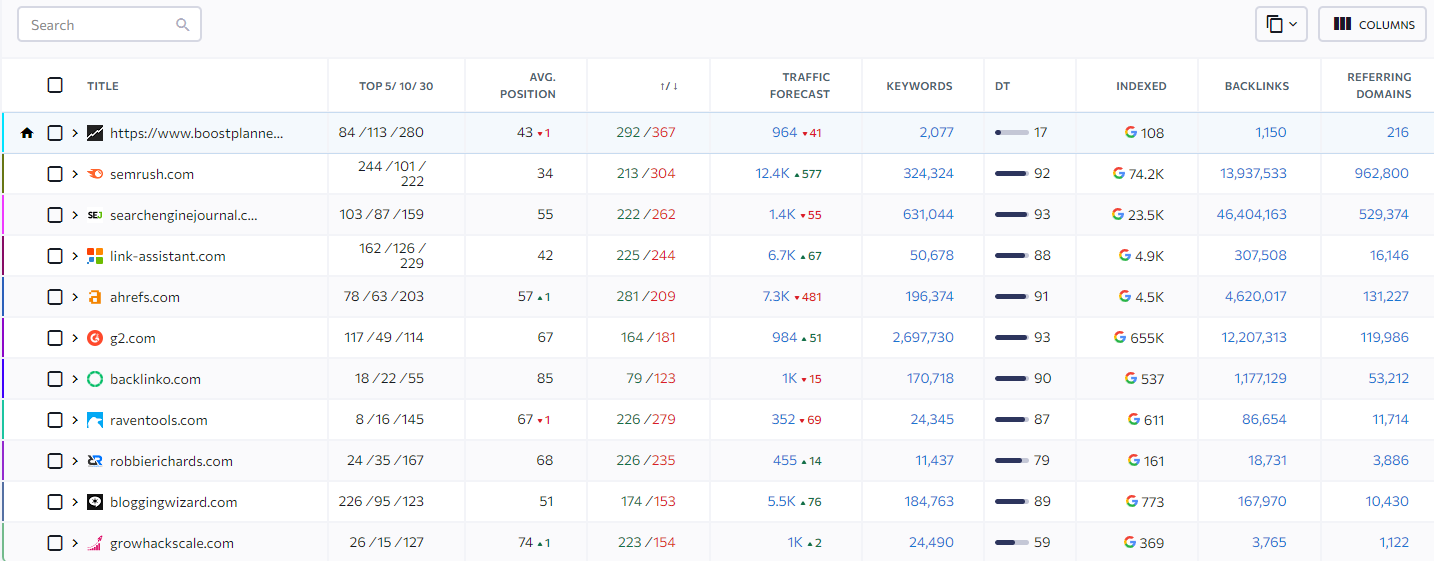Click the semrush.com favicon icon
The image size is (1434, 561).
(95, 174)
